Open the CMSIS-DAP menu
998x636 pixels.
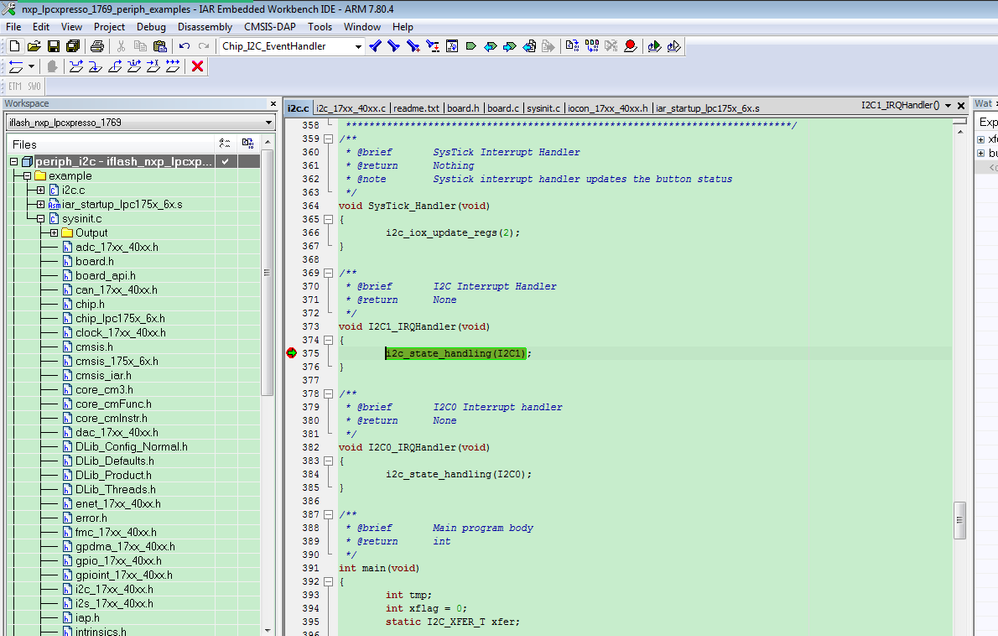tap(271, 27)
